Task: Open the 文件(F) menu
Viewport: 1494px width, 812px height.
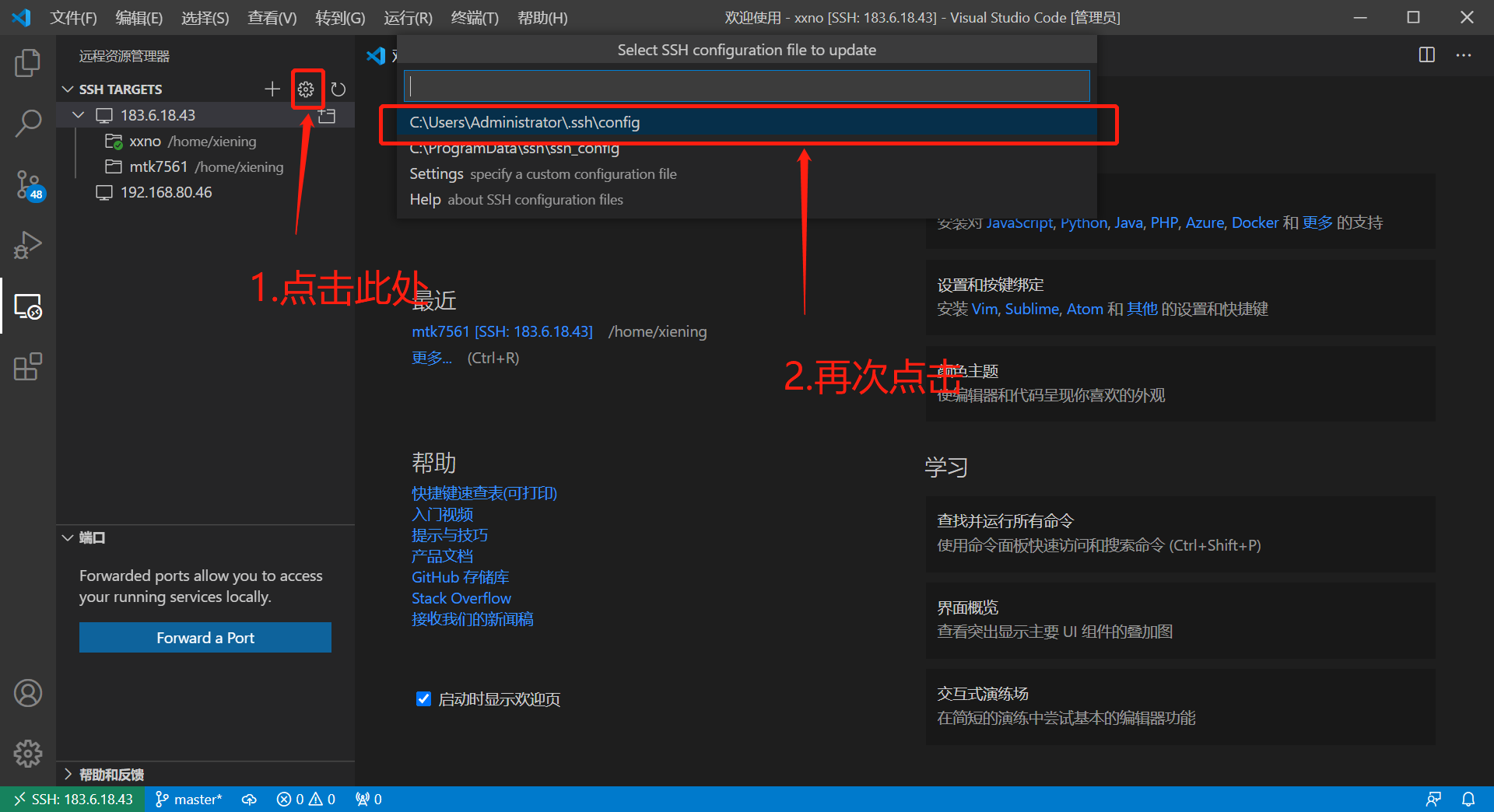Action: click(73, 17)
